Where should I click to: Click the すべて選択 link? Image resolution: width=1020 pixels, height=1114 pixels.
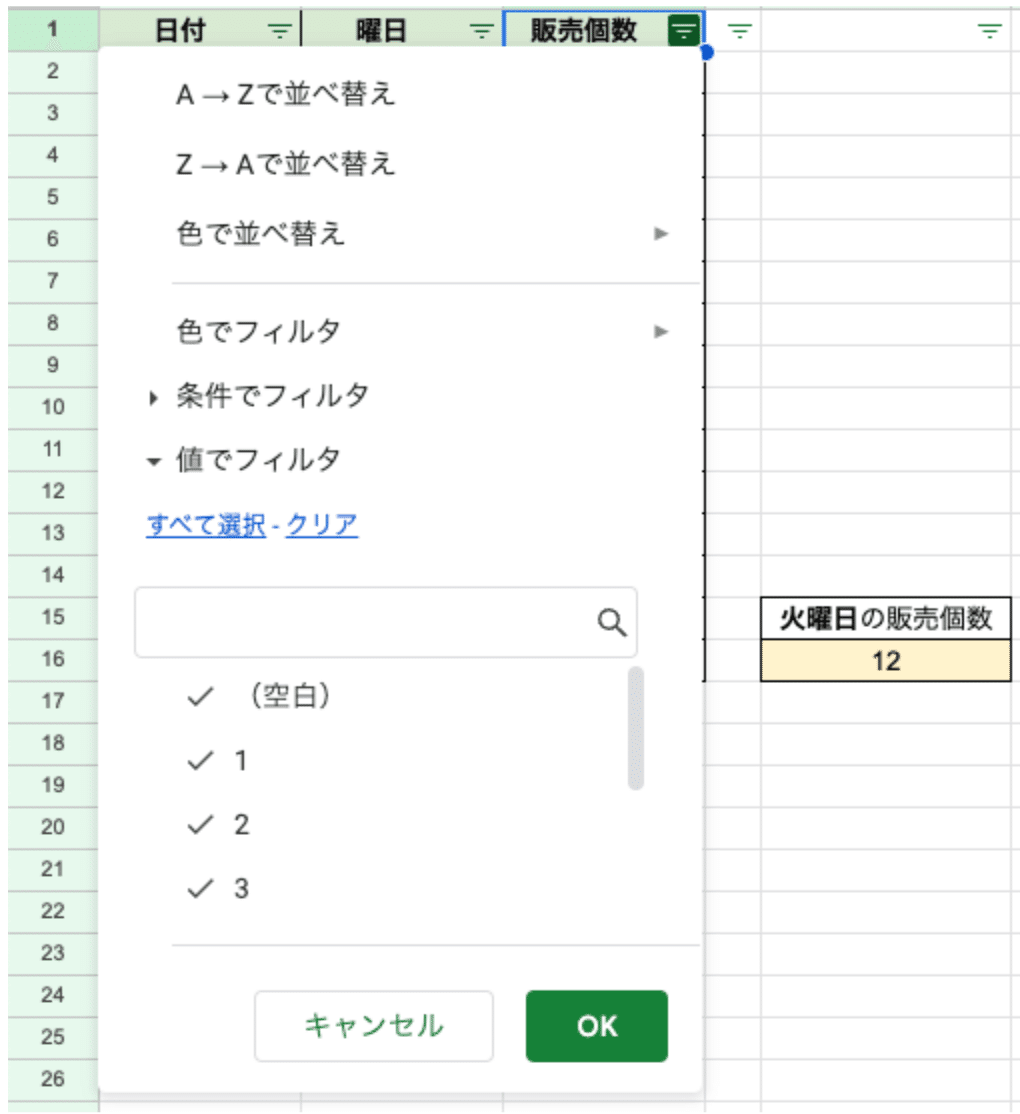coord(206,525)
